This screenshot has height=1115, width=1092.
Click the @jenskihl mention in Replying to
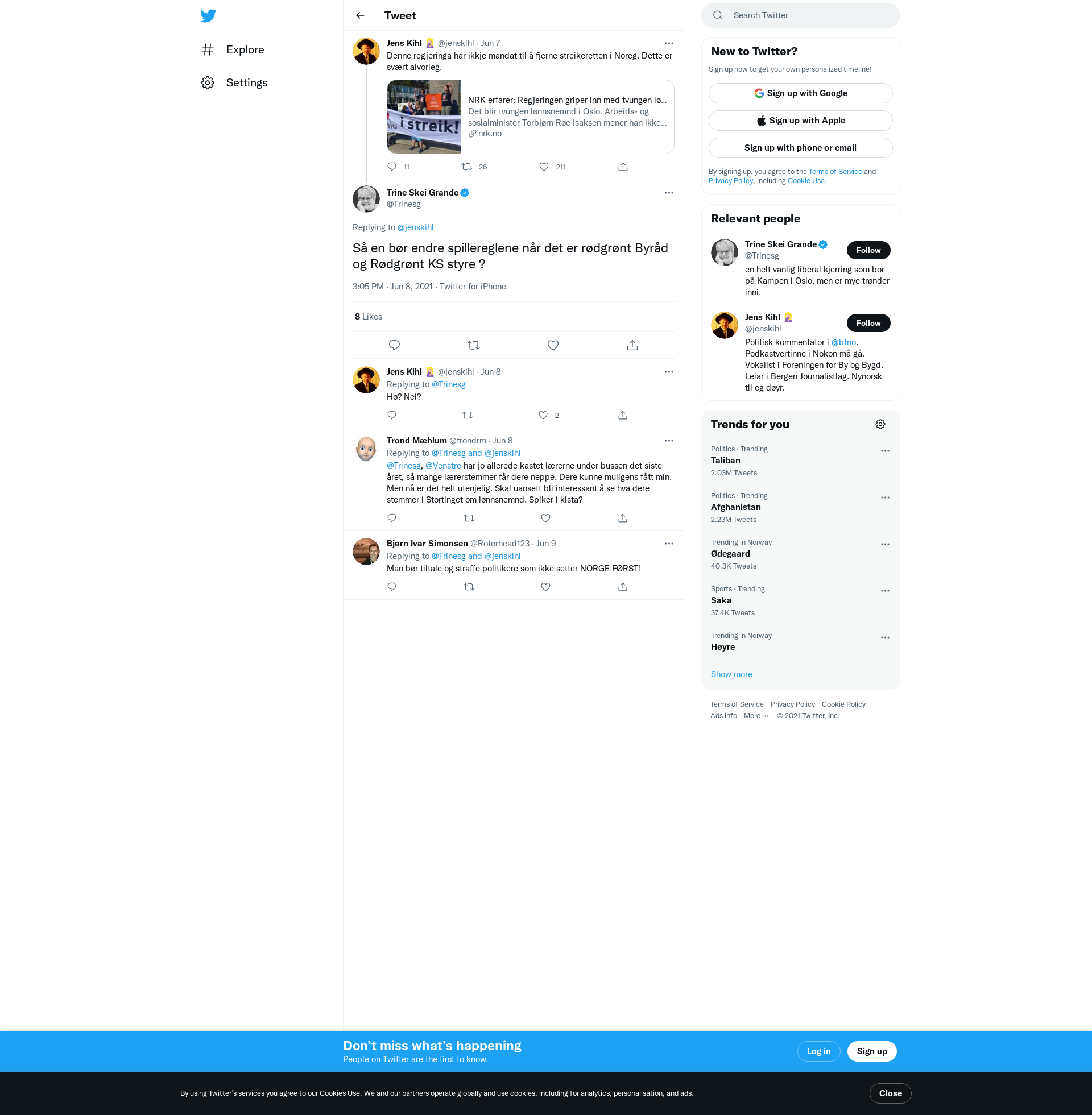pos(415,227)
